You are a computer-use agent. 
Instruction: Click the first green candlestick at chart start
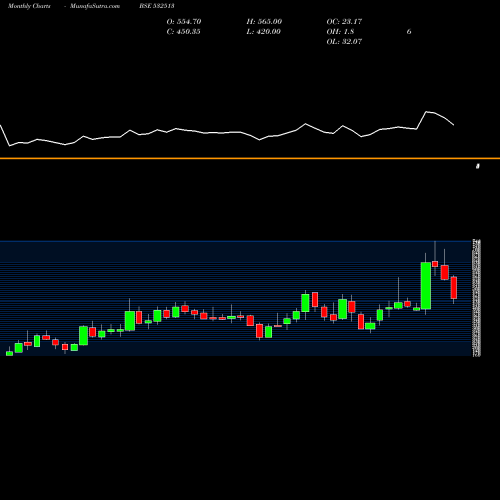pos(10,353)
